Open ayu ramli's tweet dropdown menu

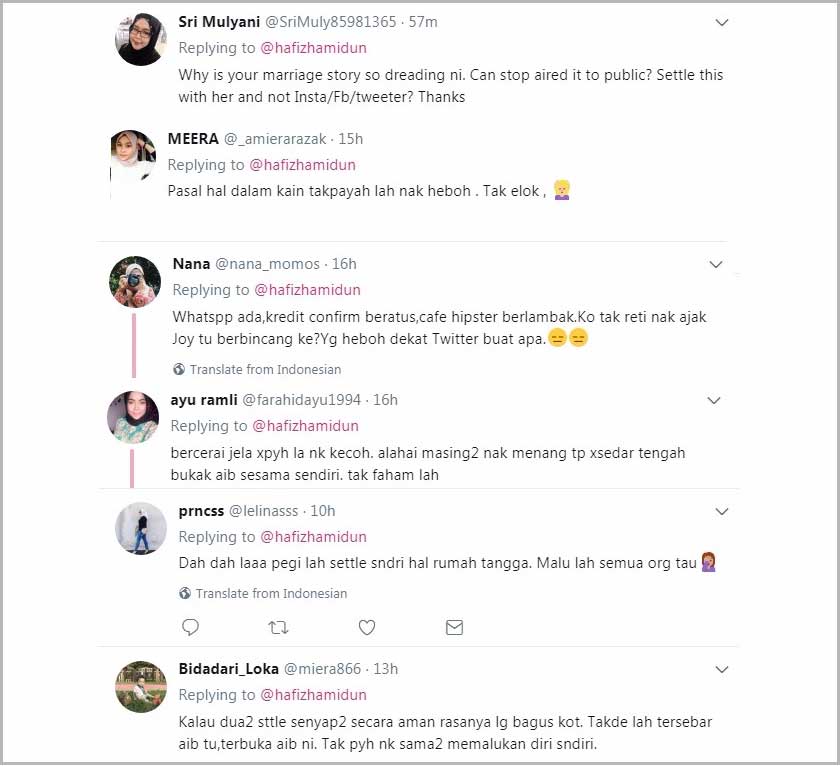pos(714,400)
